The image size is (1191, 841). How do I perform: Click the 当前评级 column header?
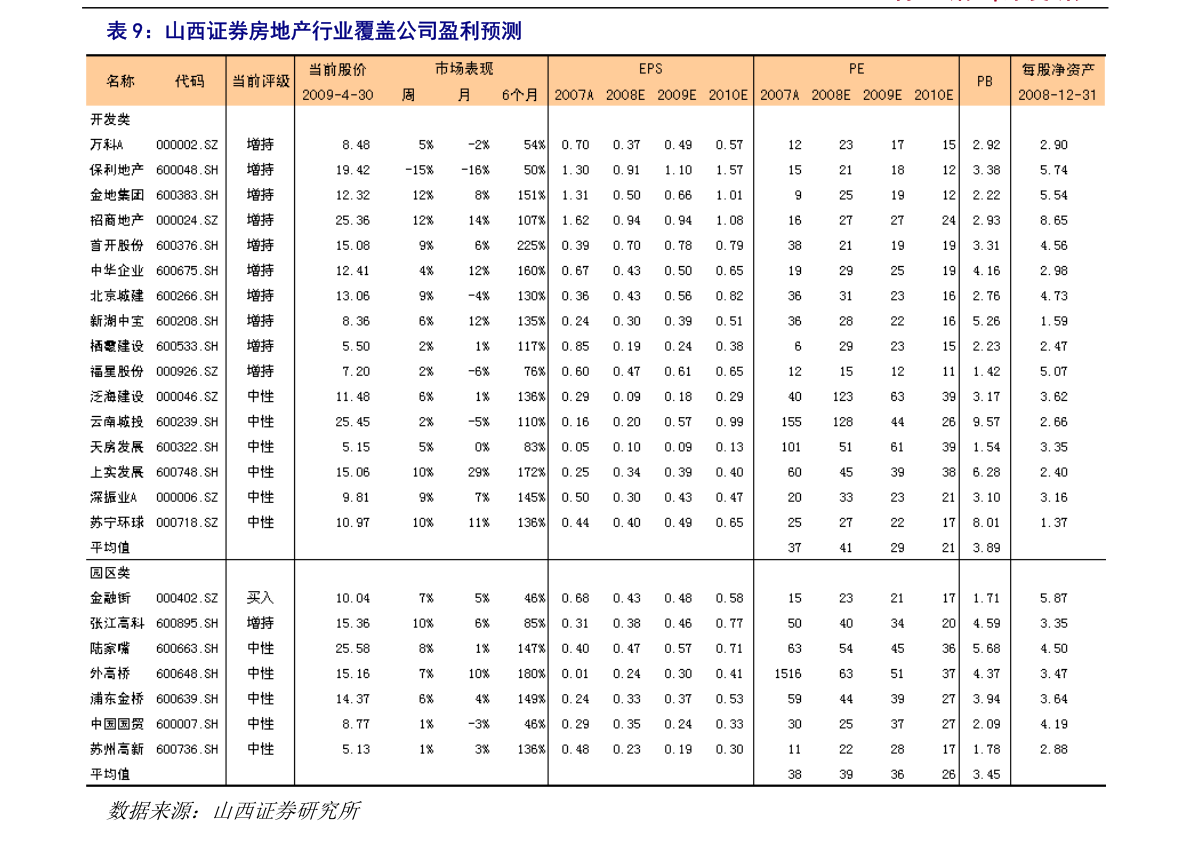[x=259, y=81]
